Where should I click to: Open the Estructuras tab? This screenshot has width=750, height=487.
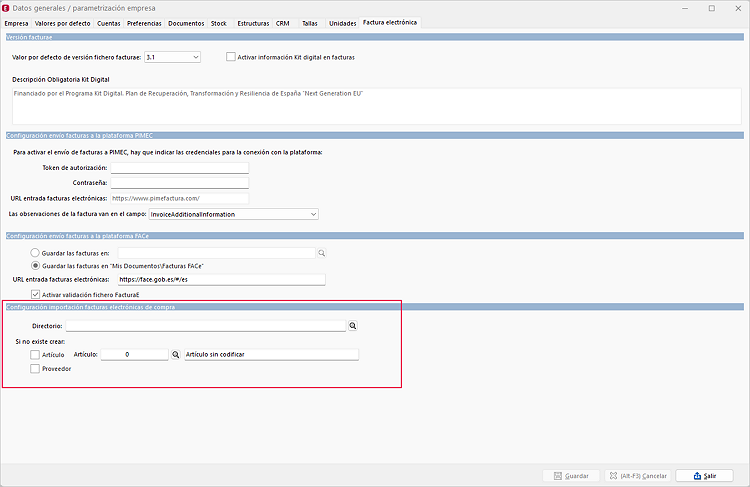click(x=253, y=23)
